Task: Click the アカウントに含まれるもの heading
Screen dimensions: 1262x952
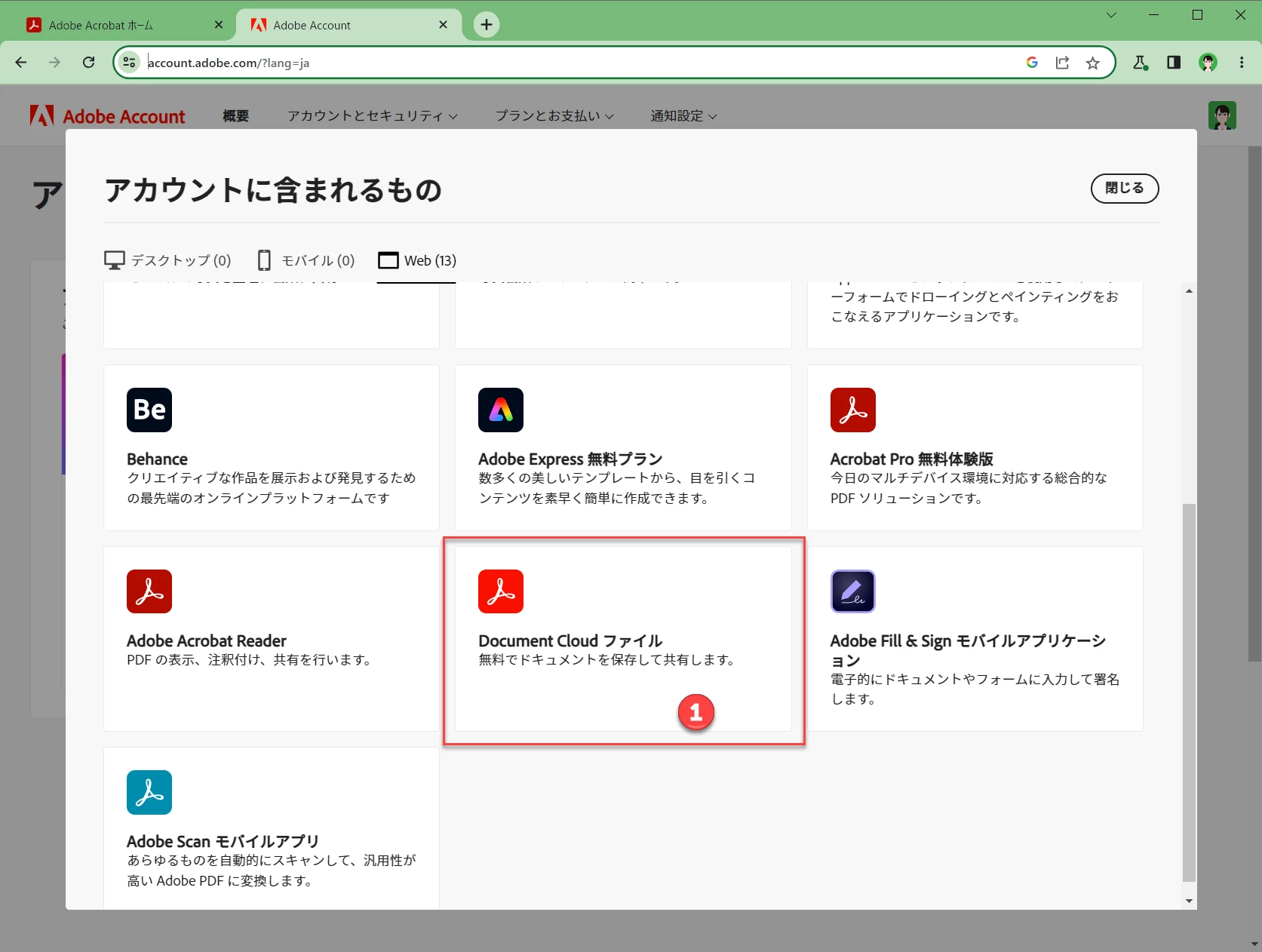Action: click(x=273, y=190)
